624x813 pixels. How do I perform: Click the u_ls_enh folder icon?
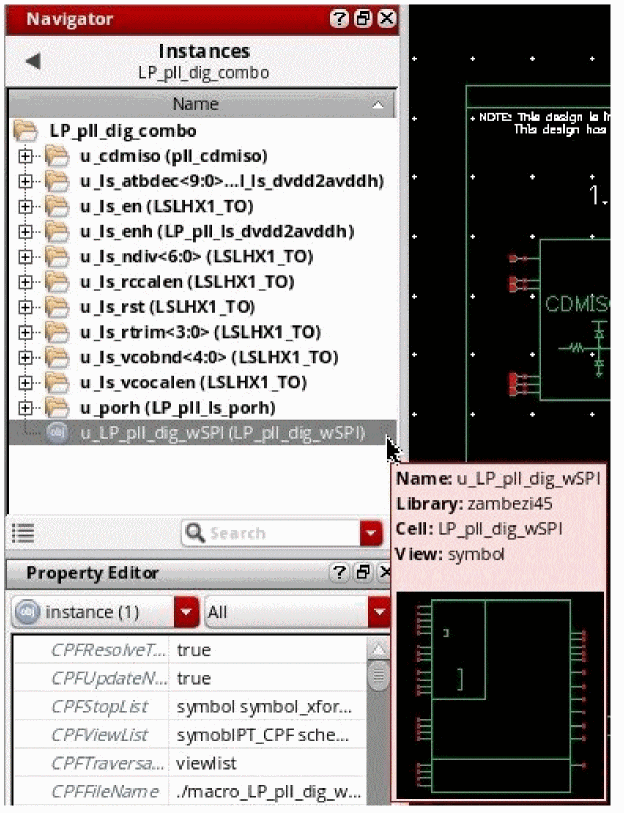[x=57, y=231]
